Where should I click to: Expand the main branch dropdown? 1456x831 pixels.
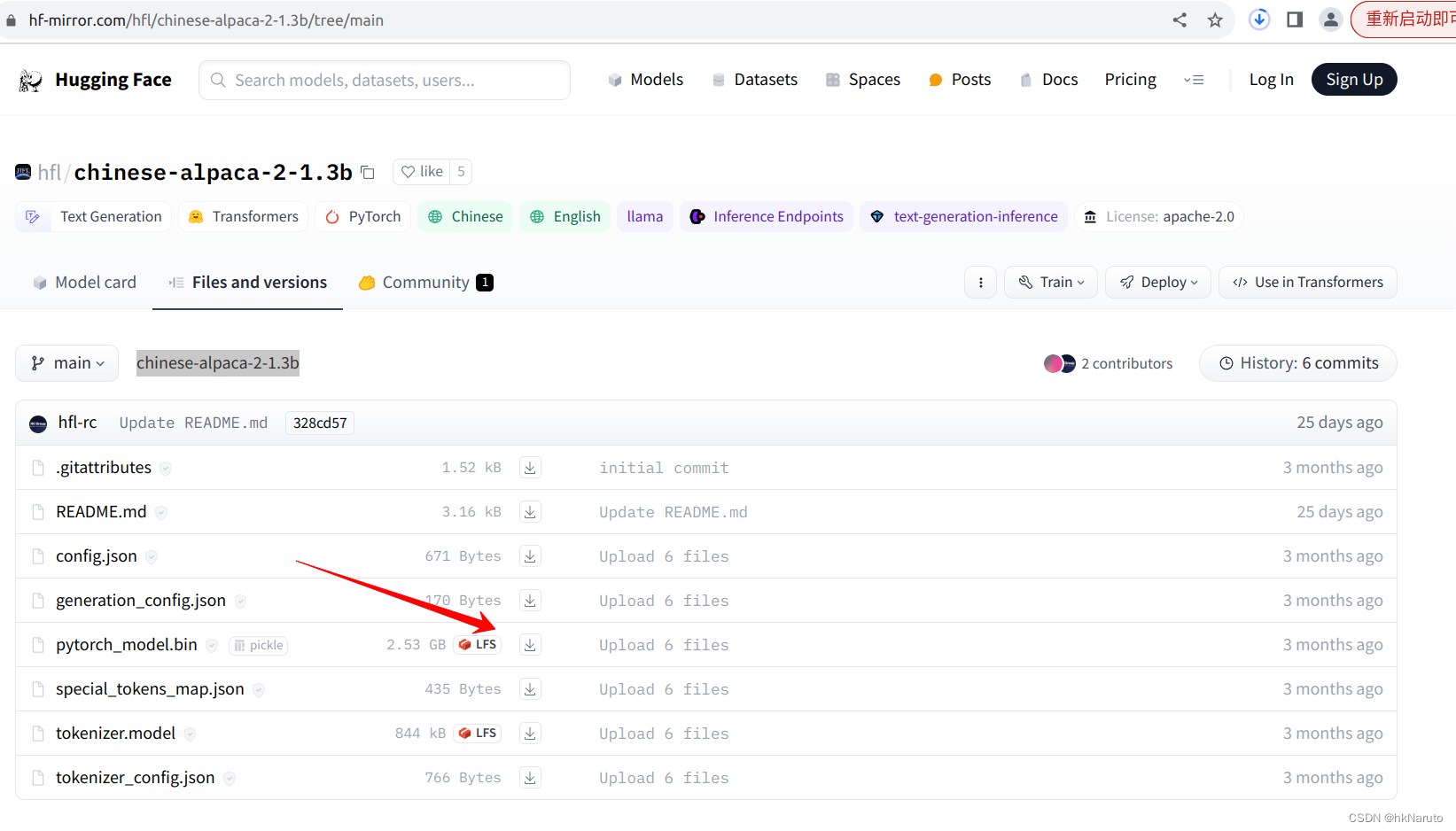tap(67, 363)
